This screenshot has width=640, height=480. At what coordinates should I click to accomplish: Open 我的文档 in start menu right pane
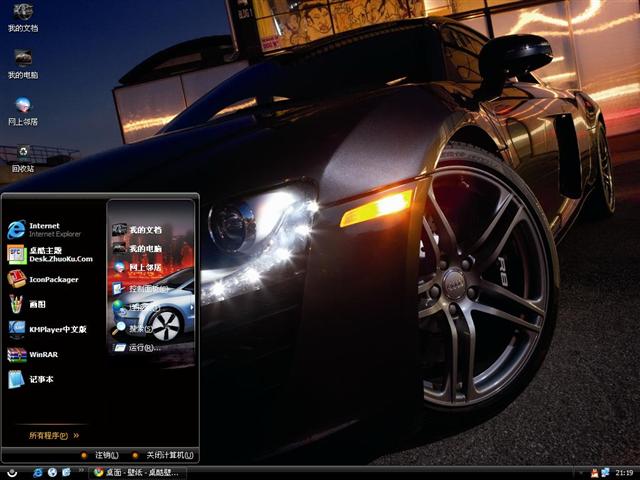coord(137,230)
